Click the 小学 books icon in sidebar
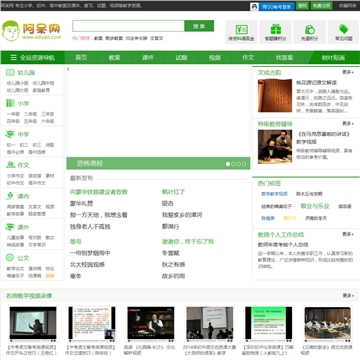 10,103
